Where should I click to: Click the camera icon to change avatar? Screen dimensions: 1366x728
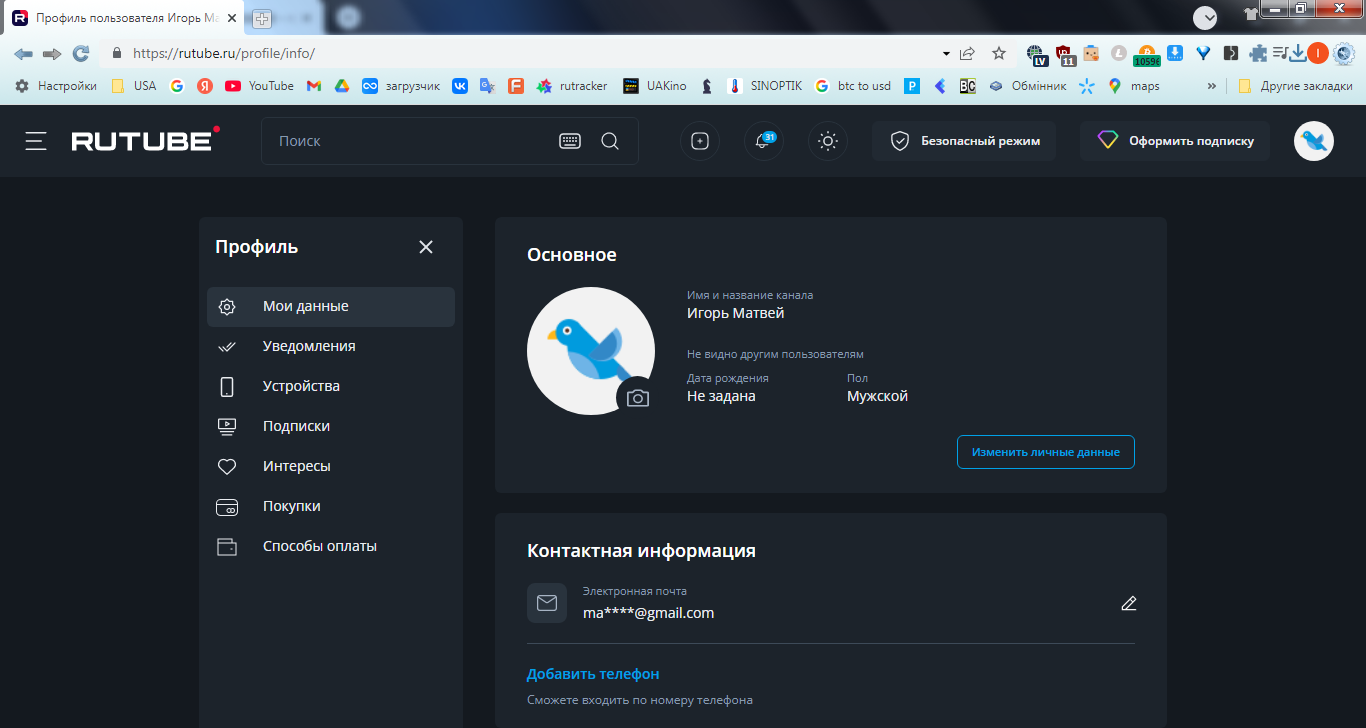[637, 398]
